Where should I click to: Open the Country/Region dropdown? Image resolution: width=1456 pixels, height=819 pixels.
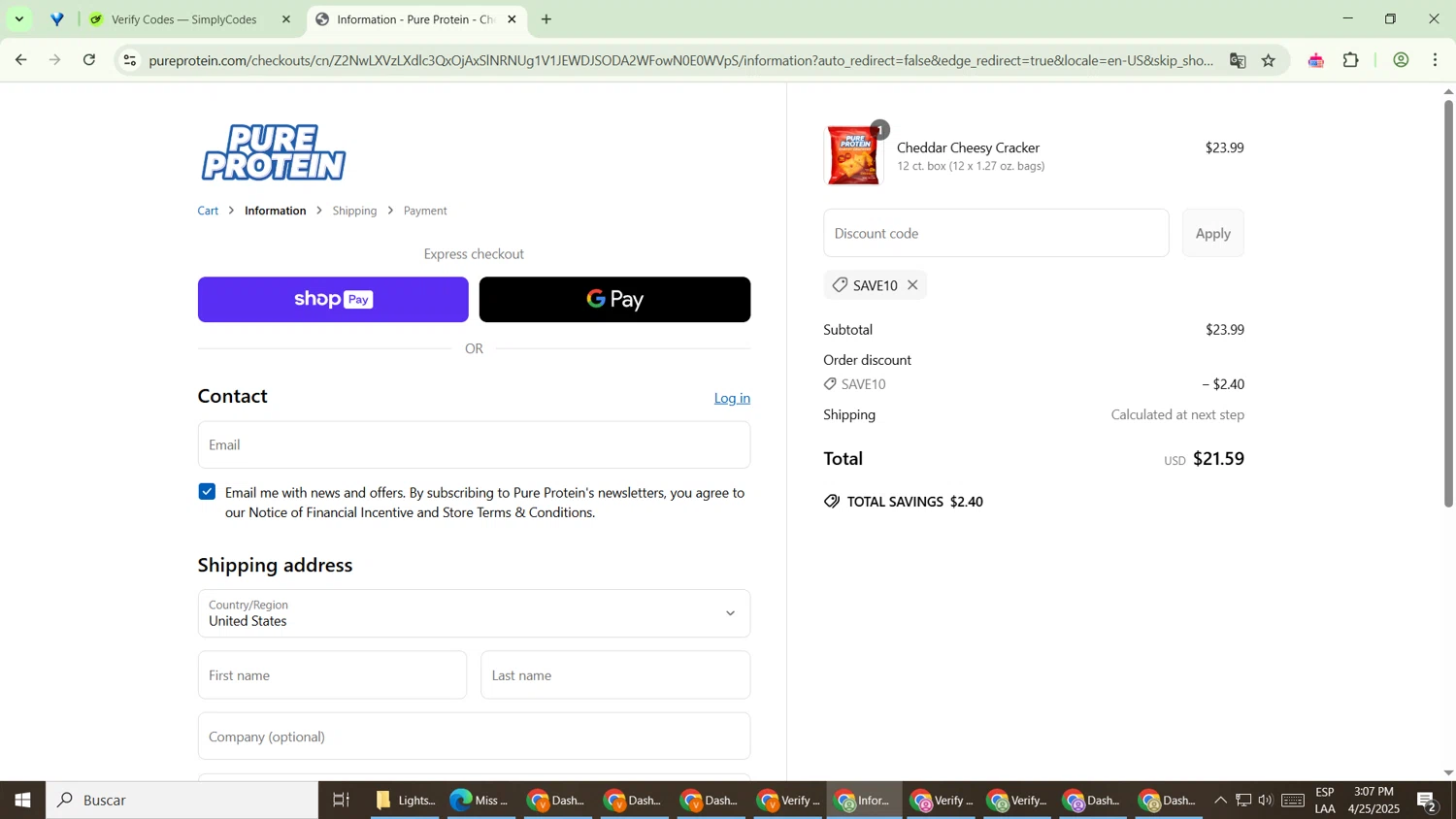pyautogui.click(x=474, y=613)
